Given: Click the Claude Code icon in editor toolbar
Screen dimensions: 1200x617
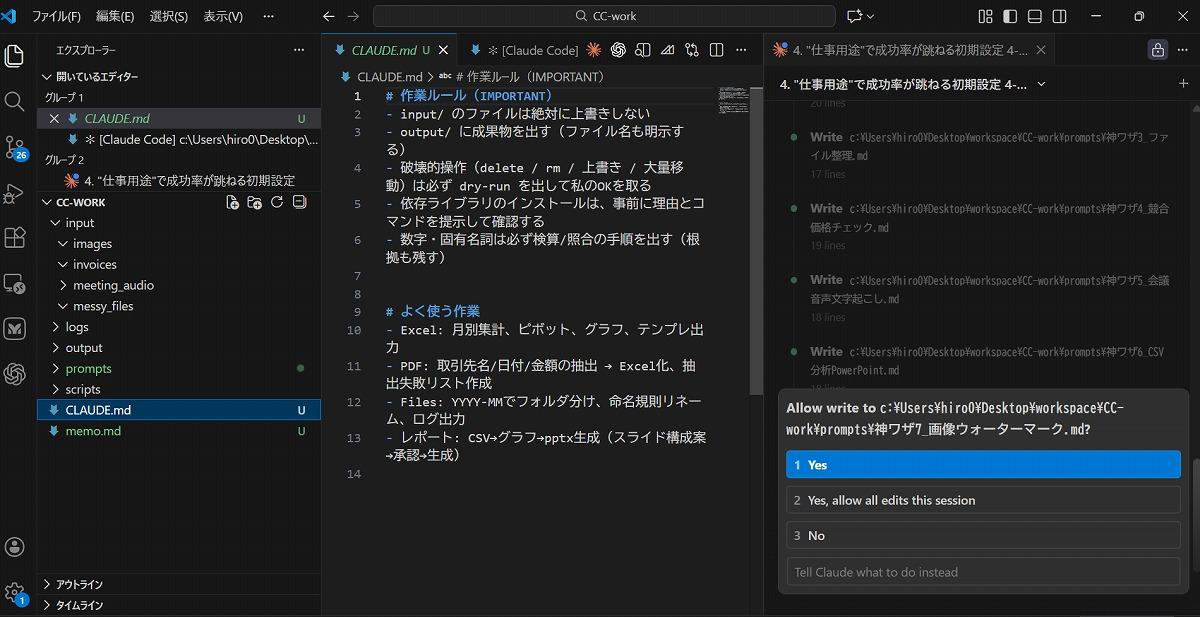Looking at the screenshot, I should (594, 50).
